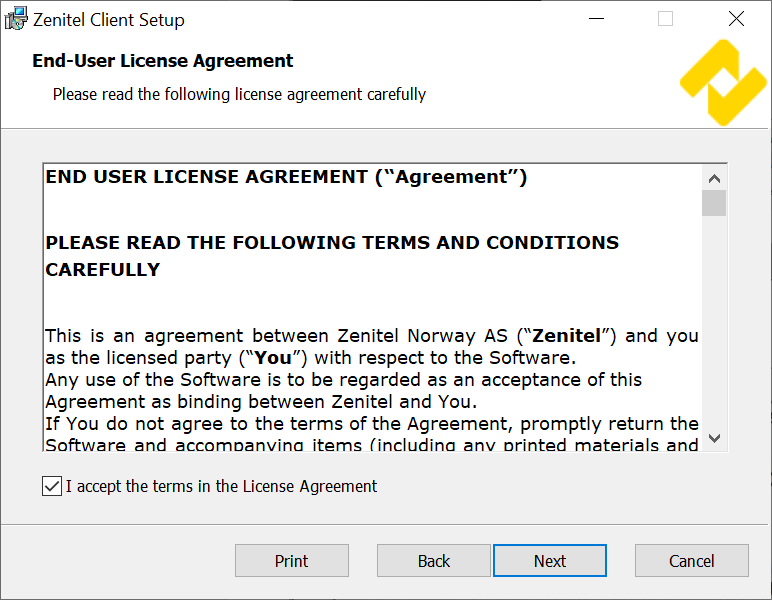Close the setup window with X
This screenshot has width=772, height=600.
tap(736, 19)
